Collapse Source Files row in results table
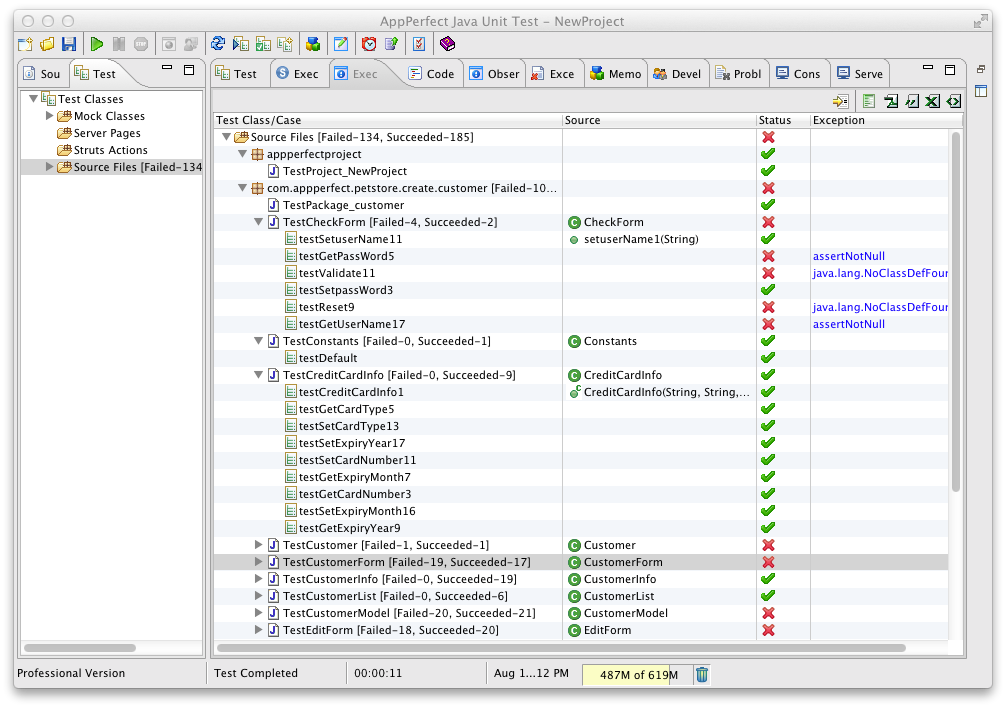 point(226,137)
